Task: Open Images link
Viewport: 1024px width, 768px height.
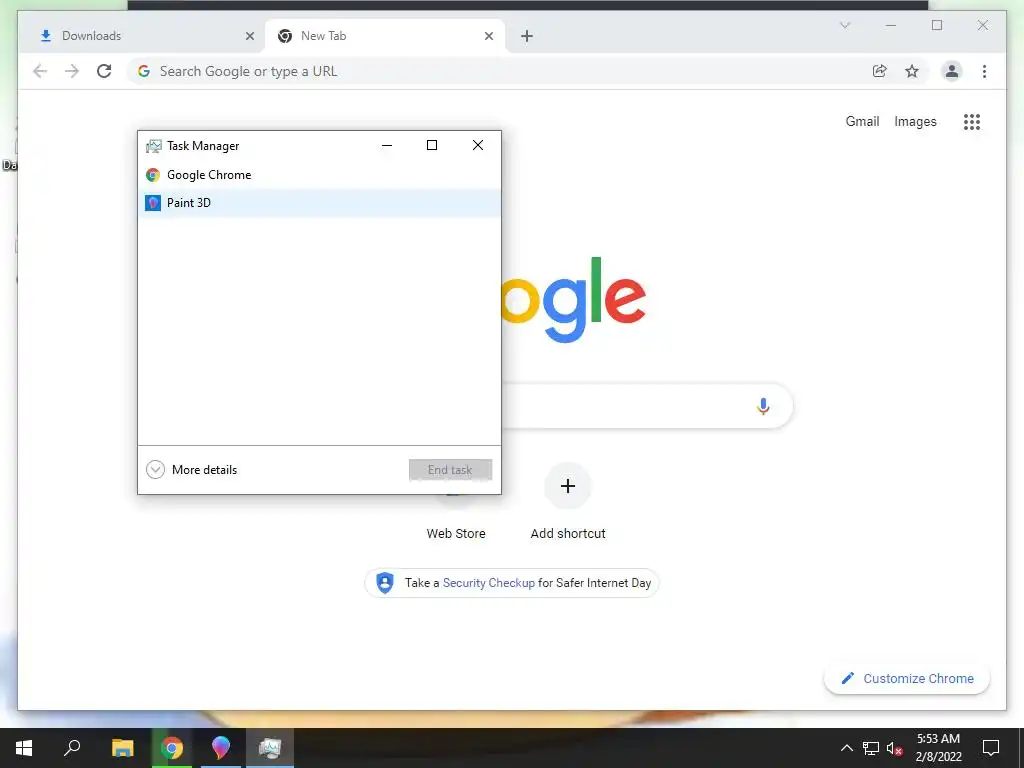Action: (x=915, y=121)
